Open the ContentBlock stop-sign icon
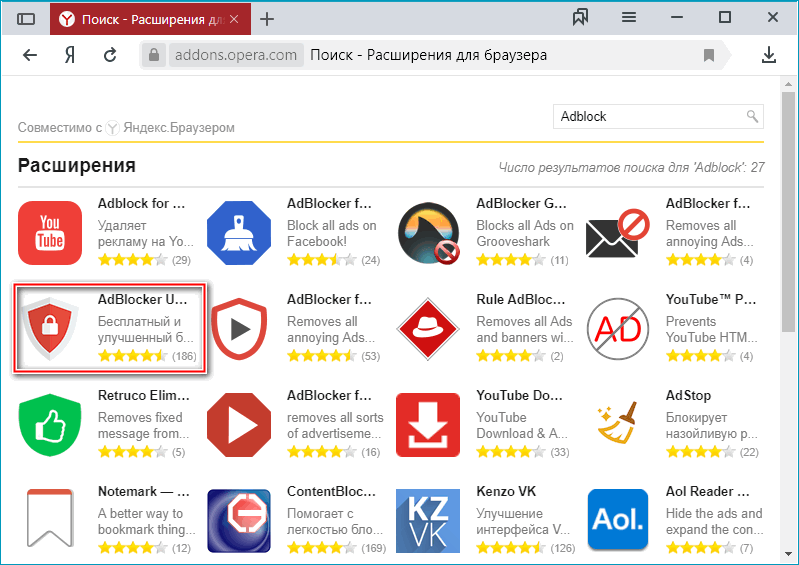Viewport: 799px width, 565px height. (x=239, y=521)
